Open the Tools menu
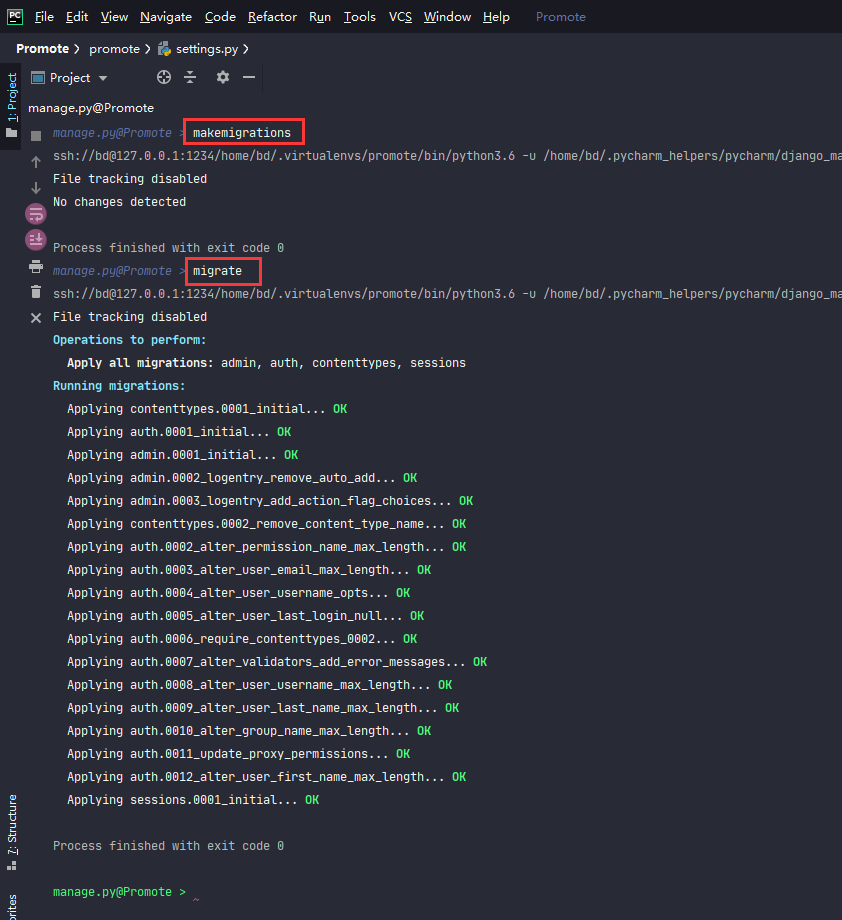 [359, 17]
